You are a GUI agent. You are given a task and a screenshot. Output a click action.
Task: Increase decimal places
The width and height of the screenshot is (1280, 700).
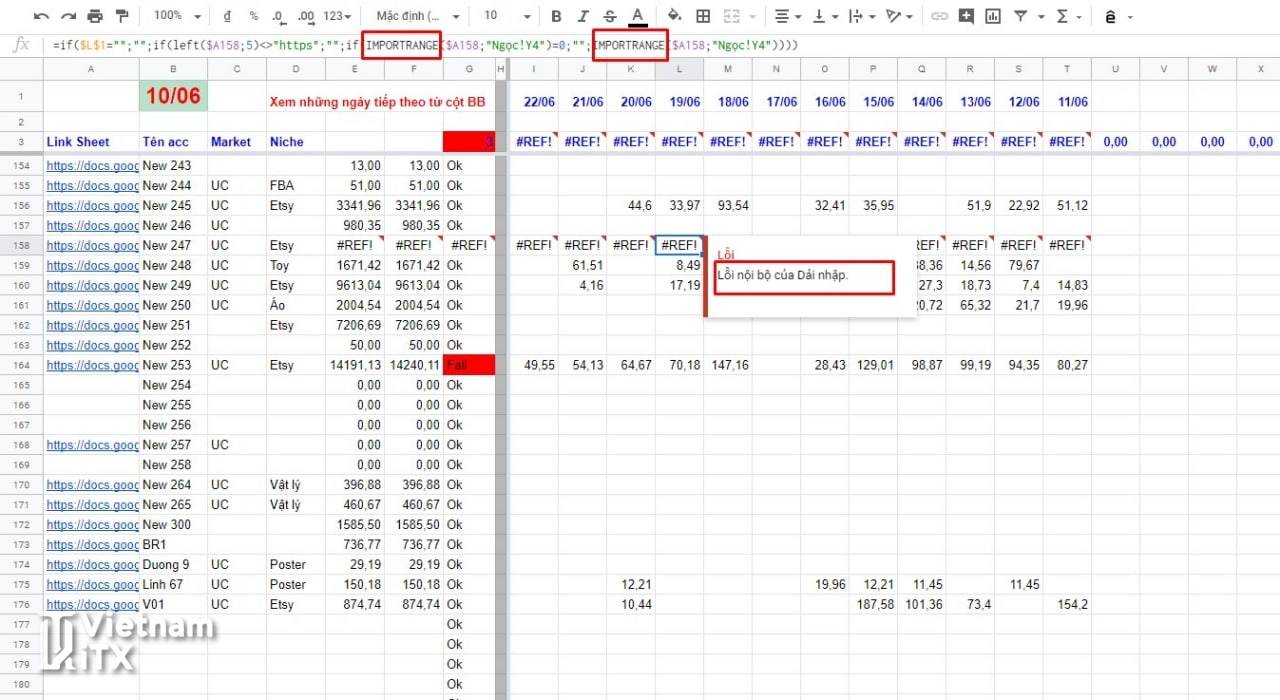307,16
